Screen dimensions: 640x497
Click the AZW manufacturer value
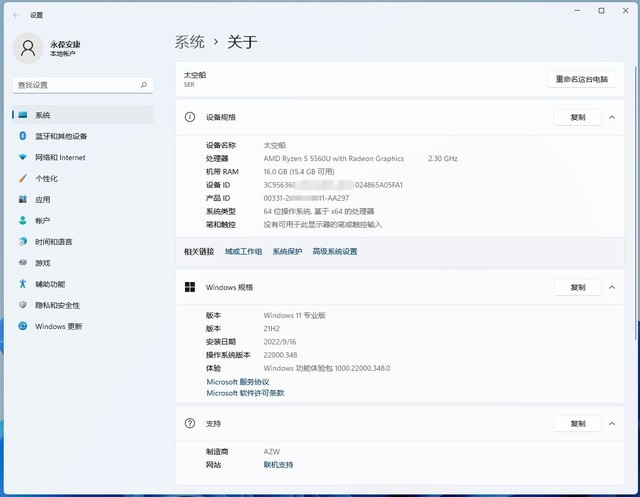pos(271,451)
